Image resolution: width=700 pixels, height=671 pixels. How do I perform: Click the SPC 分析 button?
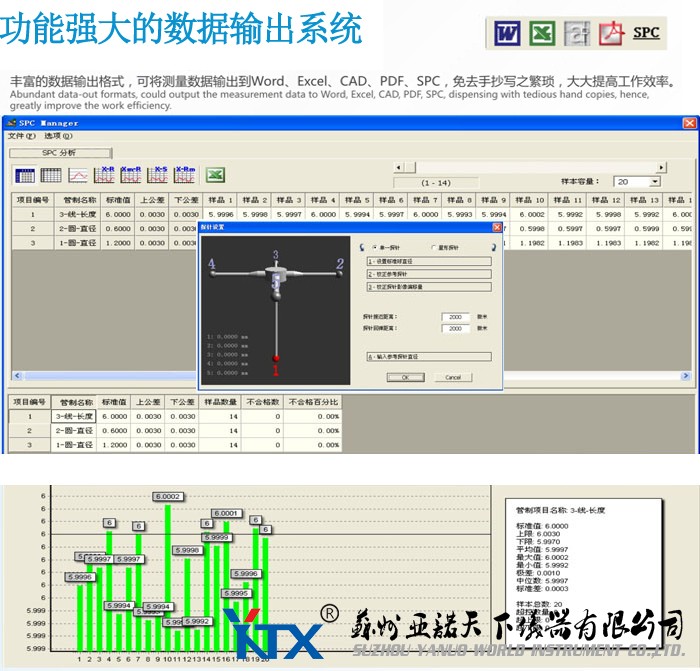click(60, 153)
